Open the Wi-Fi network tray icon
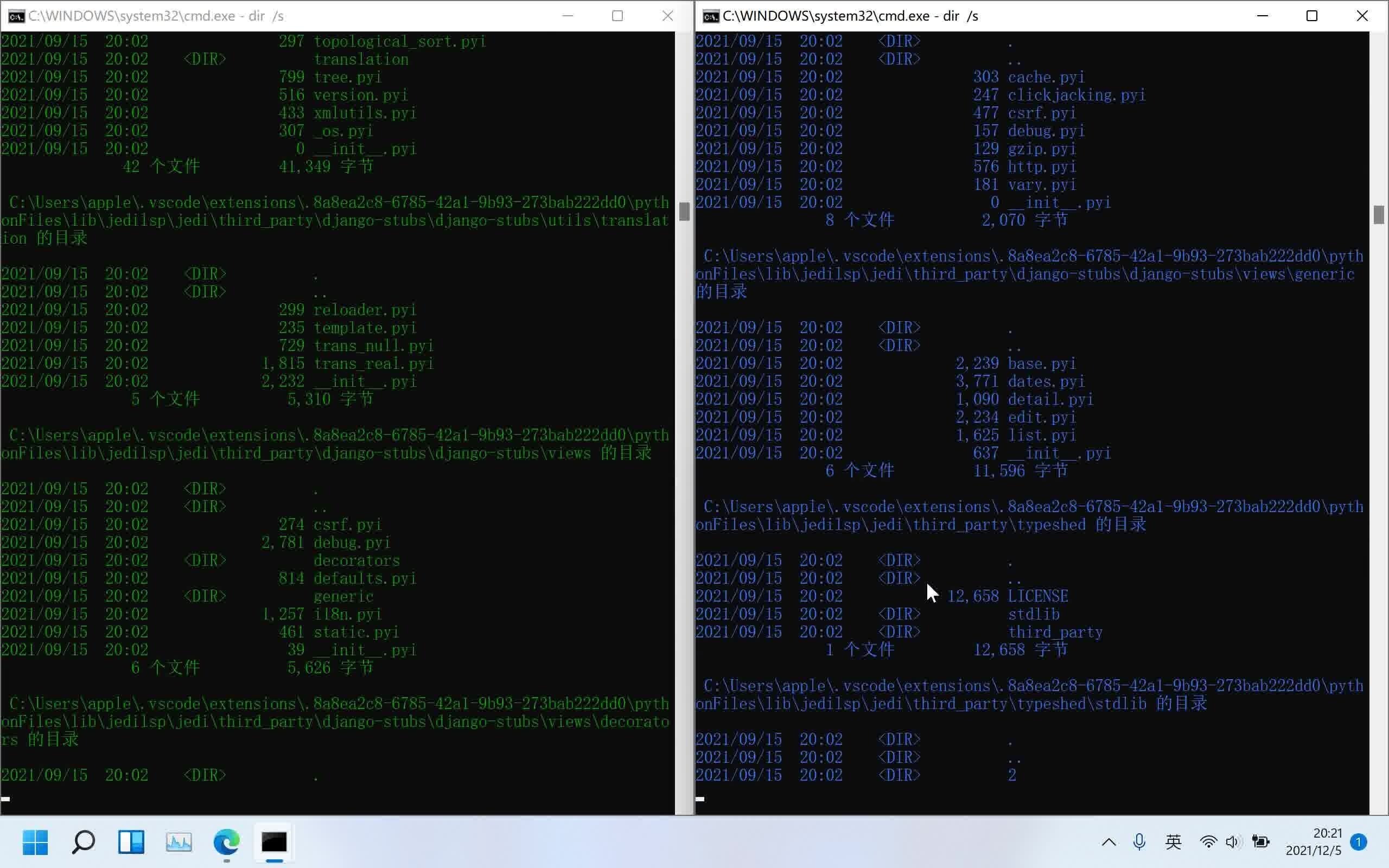 pyautogui.click(x=1208, y=842)
